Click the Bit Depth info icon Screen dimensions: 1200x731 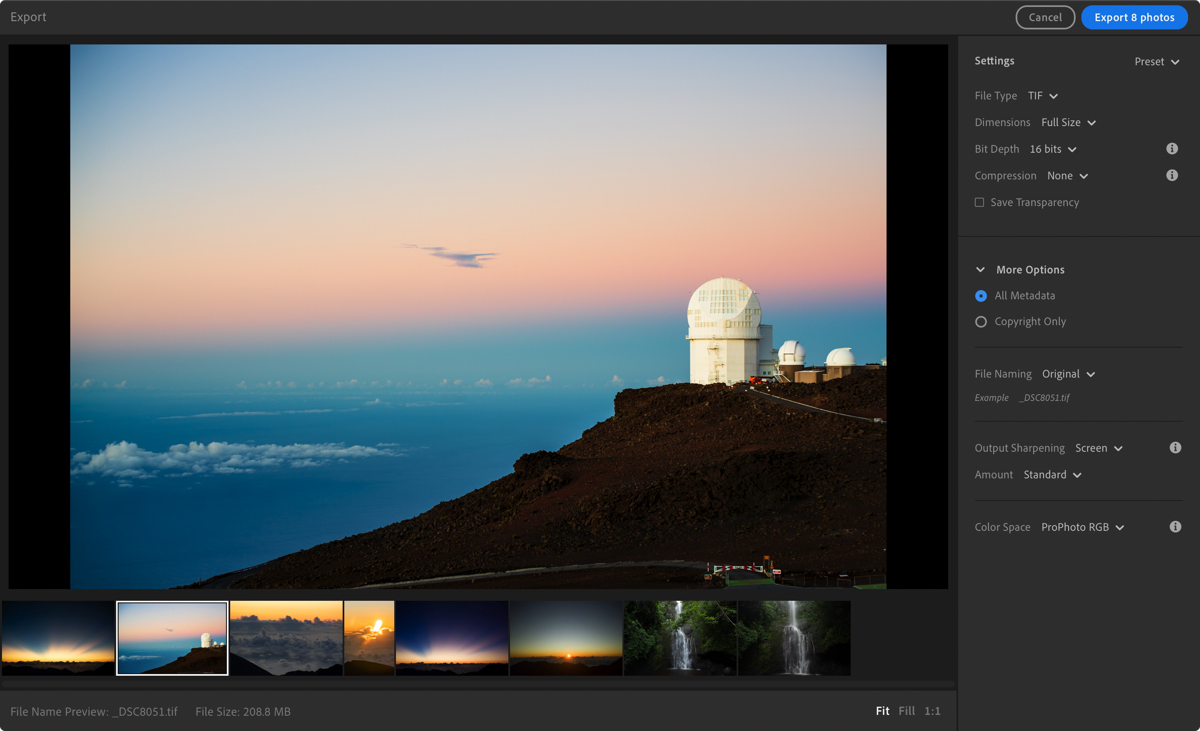tap(1172, 149)
